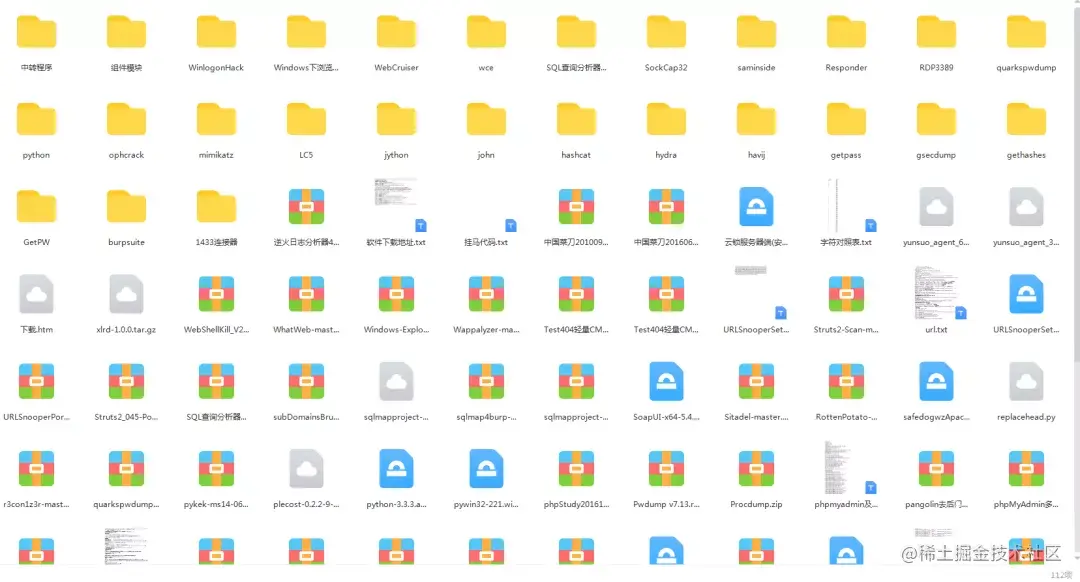Select the WebShellKill_V2... archive
1080x582 pixels.
(x=216, y=294)
